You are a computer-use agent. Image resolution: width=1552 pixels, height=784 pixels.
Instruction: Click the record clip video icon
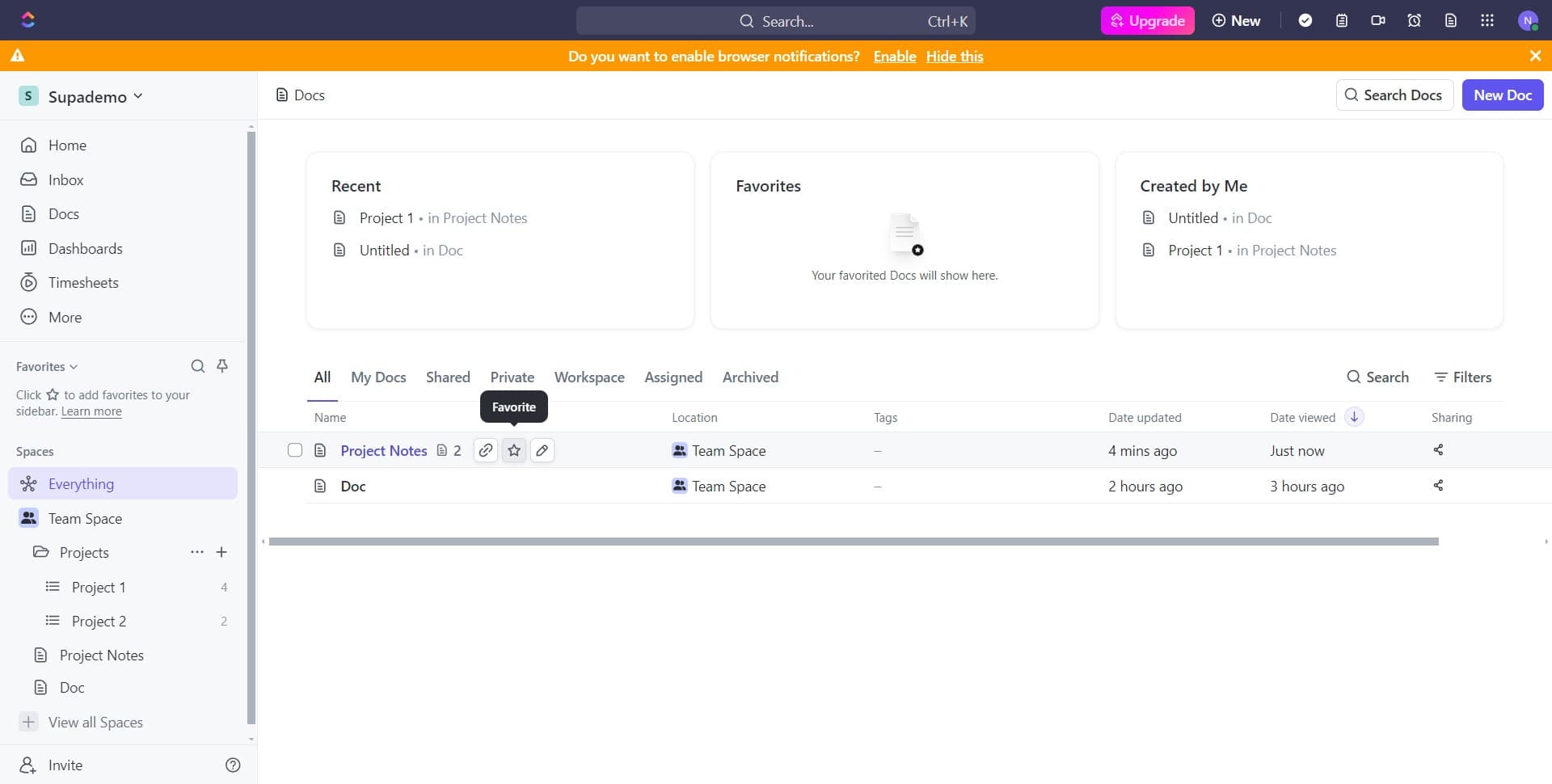point(1378,21)
